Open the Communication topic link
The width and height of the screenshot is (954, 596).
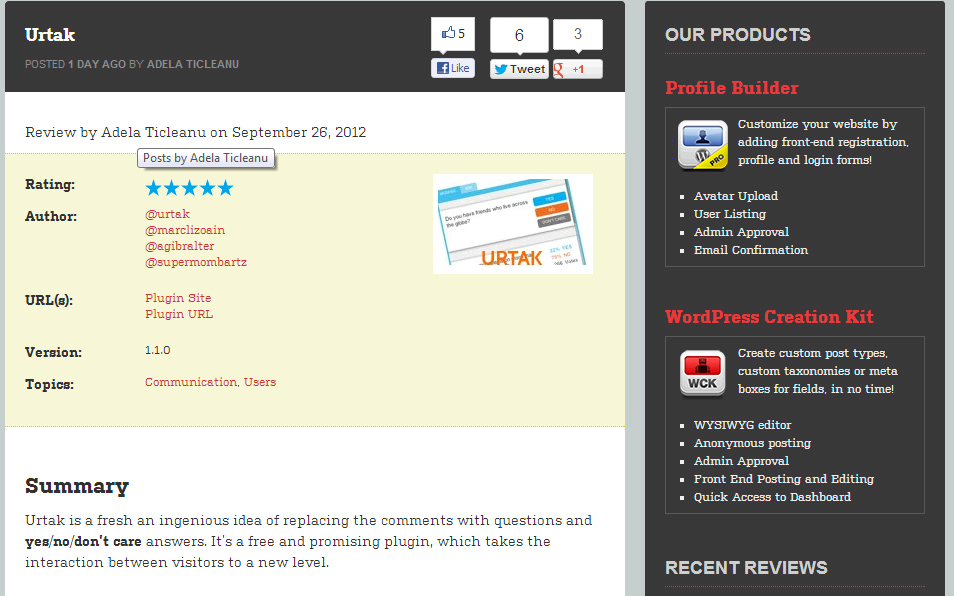tap(191, 382)
